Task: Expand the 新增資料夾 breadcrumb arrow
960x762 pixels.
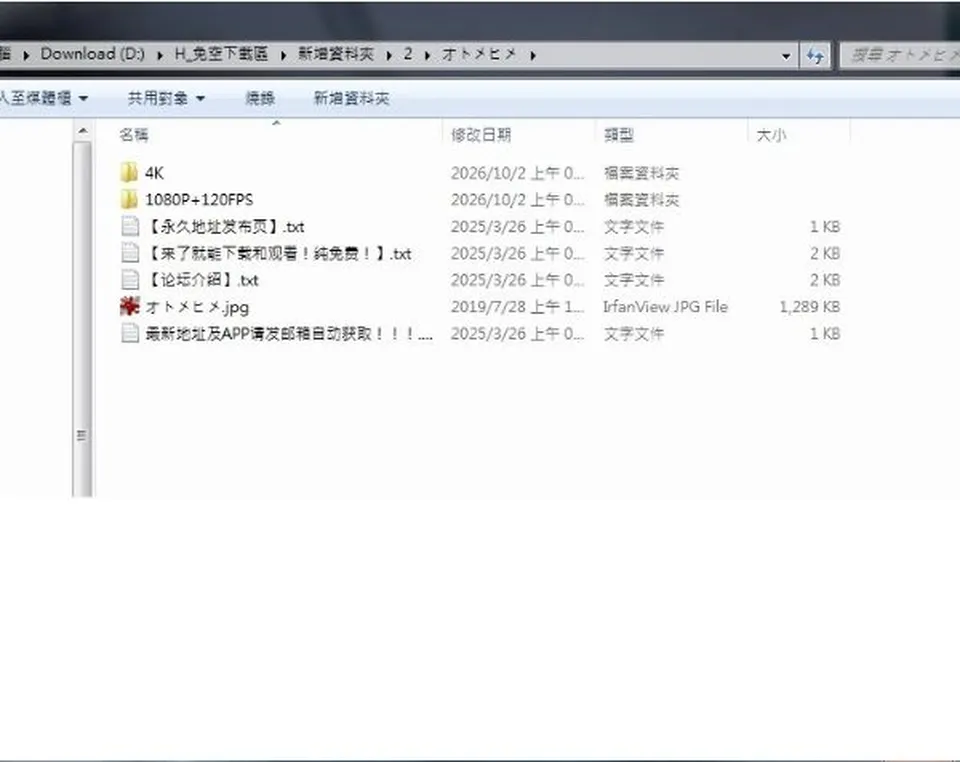Action: pos(389,55)
